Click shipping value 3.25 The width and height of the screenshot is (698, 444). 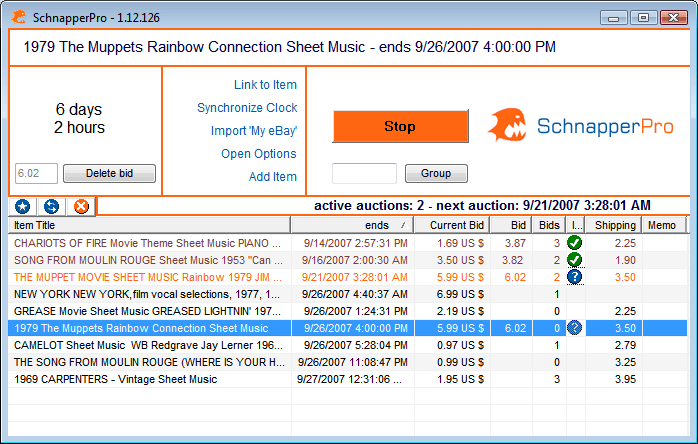[x=625, y=362]
